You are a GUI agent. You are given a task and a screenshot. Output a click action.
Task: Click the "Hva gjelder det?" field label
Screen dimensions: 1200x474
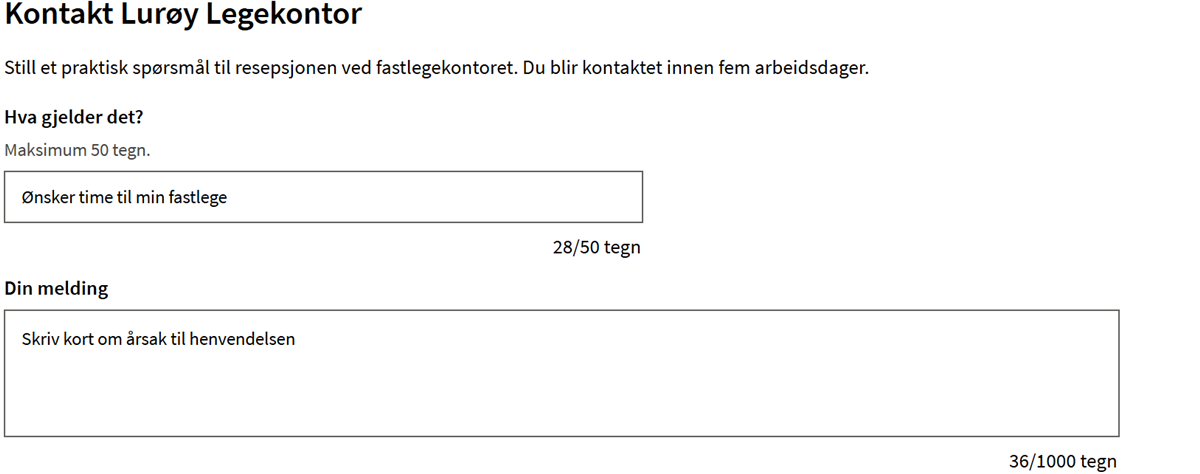[x=74, y=118]
